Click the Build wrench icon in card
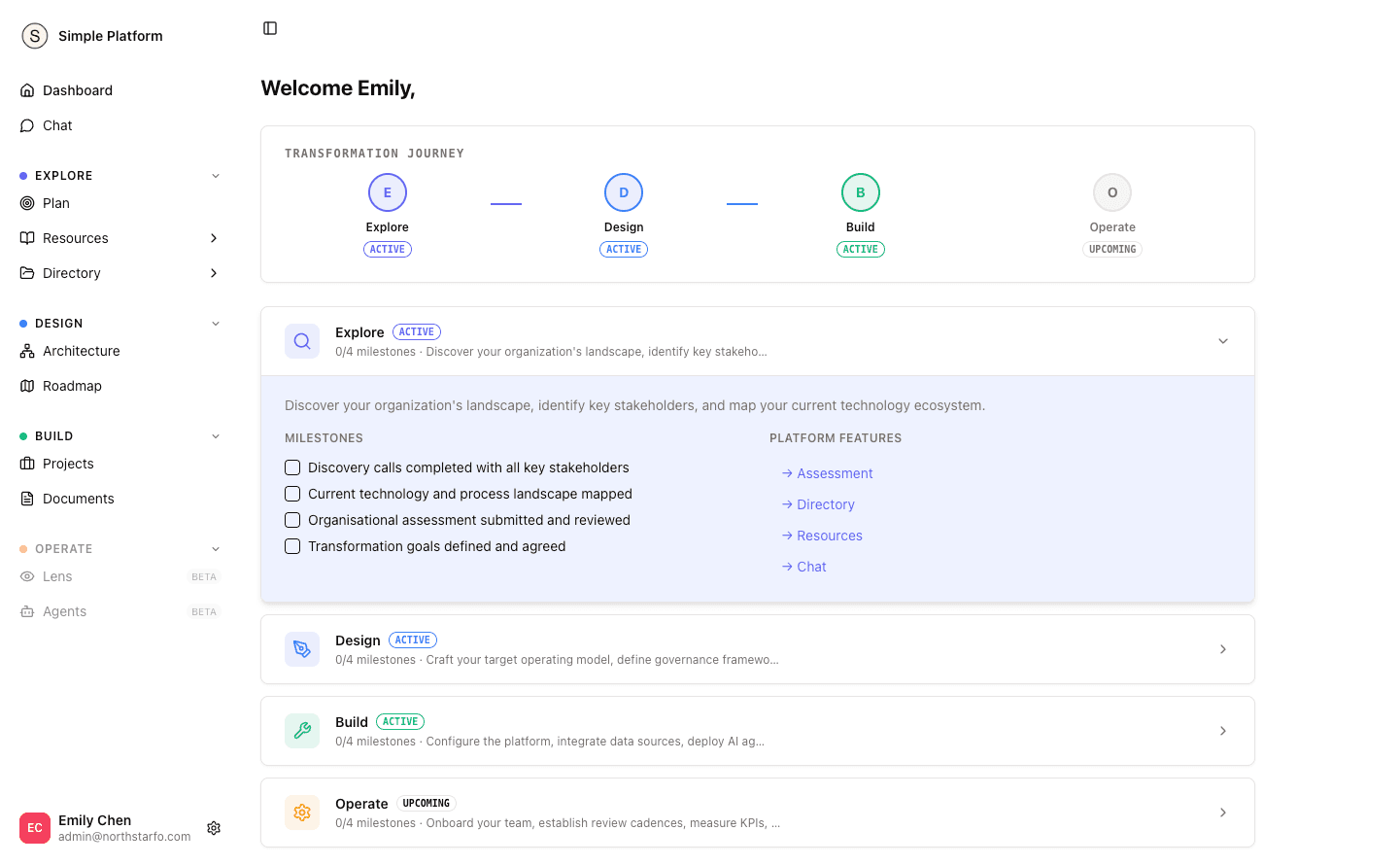Viewport: 1400px width, 865px height. (x=302, y=731)
